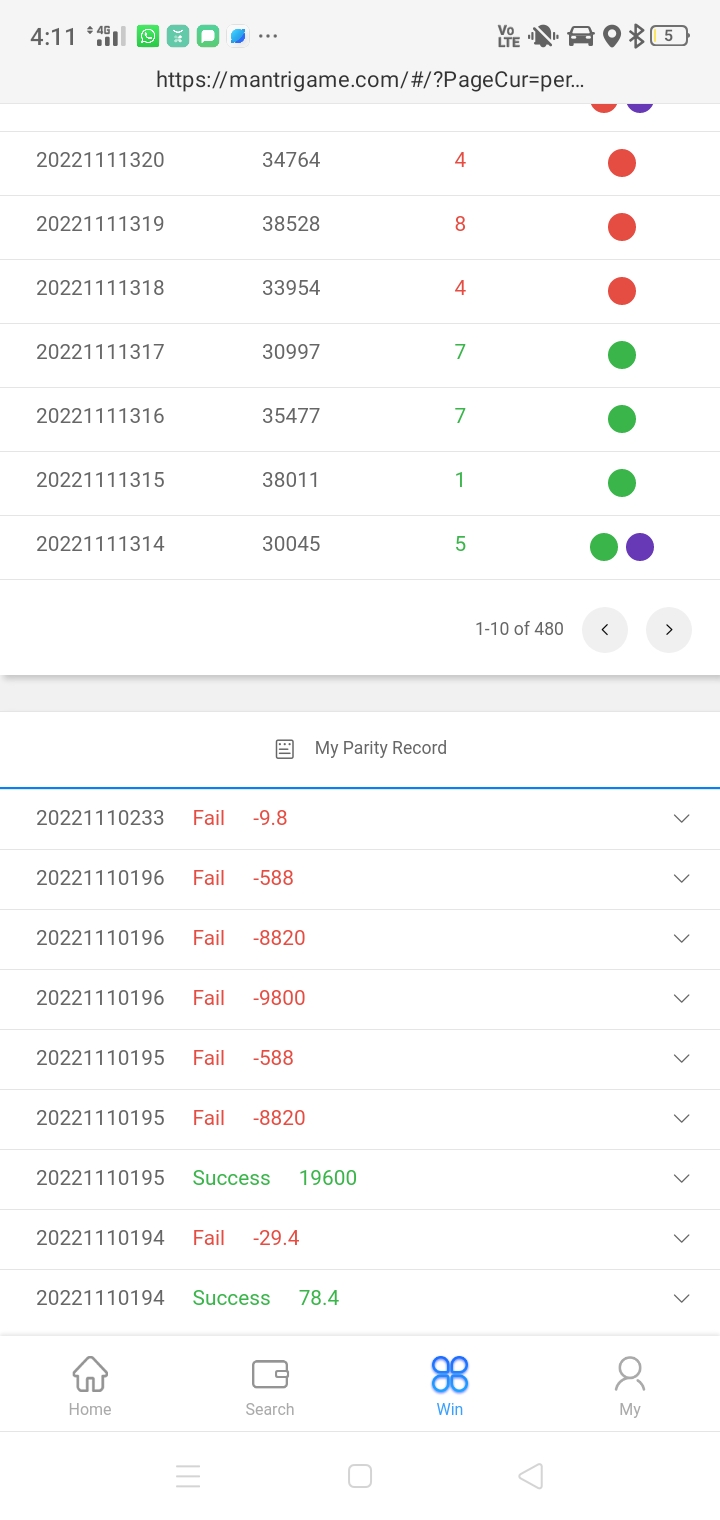Tap the mantrigame.com URL address bar
720x1520 pixels.
click(x=370, y=80)
